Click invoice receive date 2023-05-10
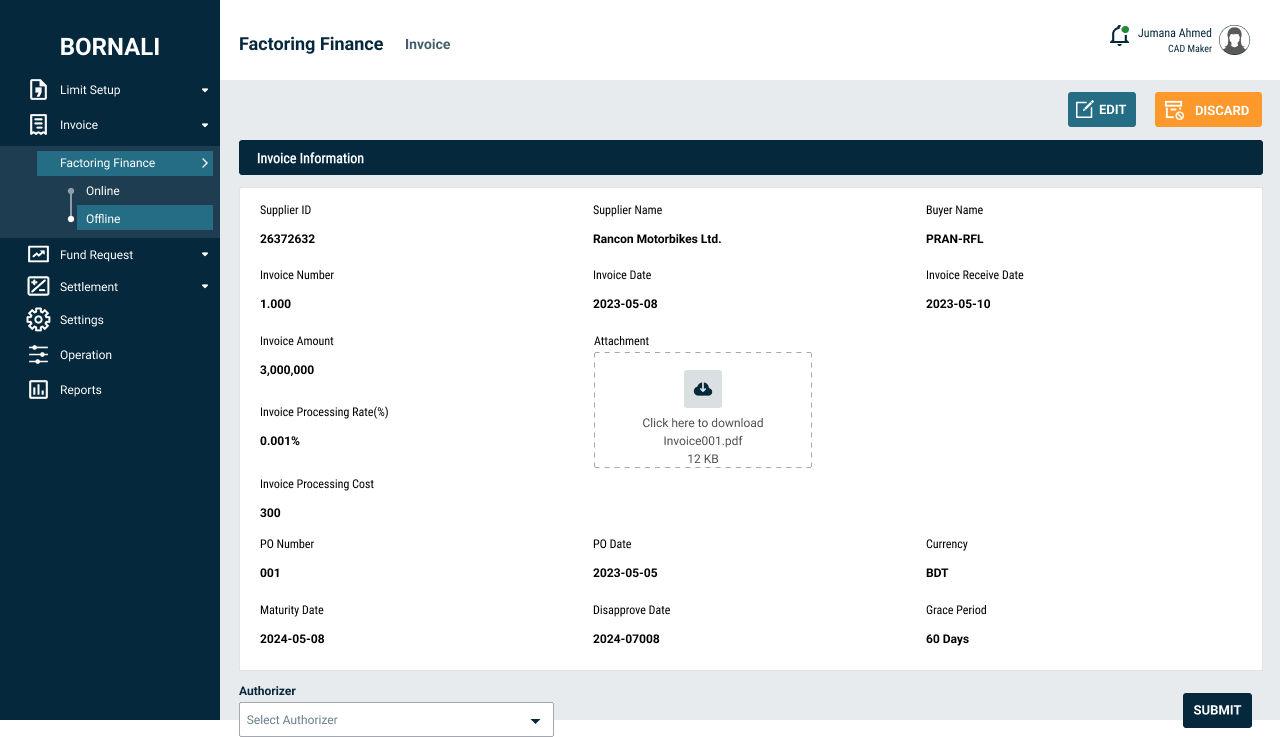The height and width of the screenshot is (737, 1280). 958,304
